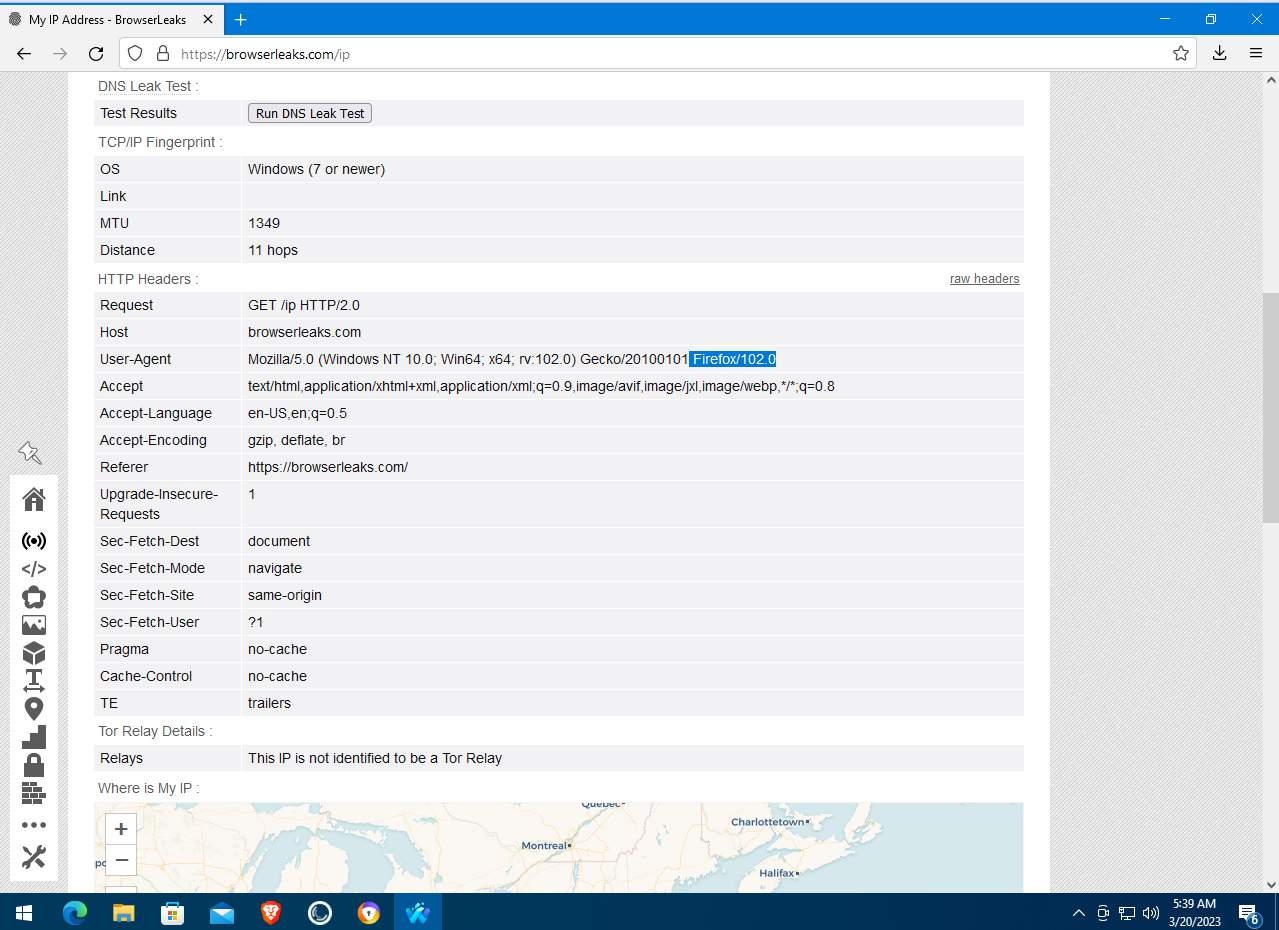Open the brick-wall Content Filters icon

(34, 794)
